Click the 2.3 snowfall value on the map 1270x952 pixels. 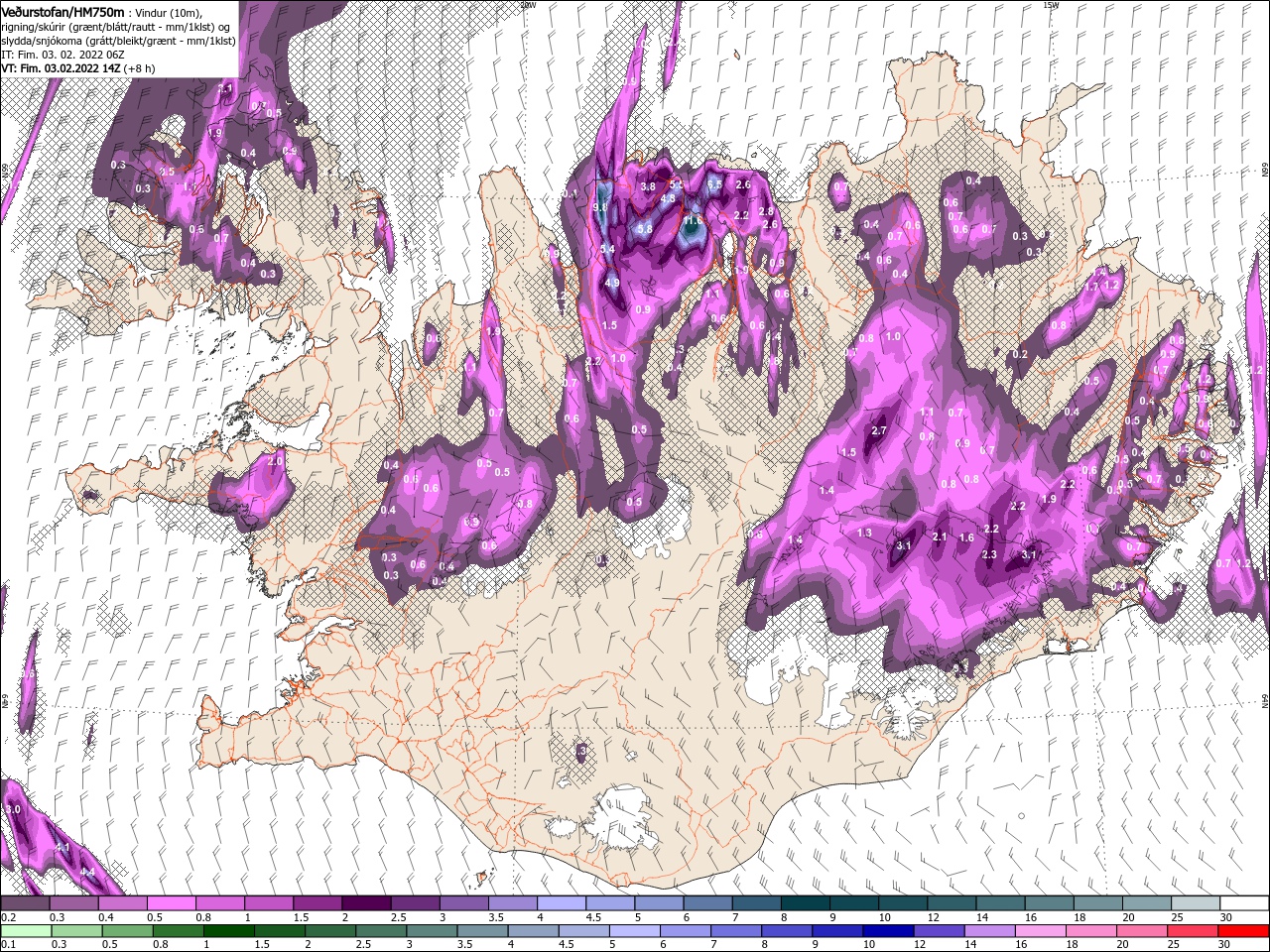[x=988, y=554]
